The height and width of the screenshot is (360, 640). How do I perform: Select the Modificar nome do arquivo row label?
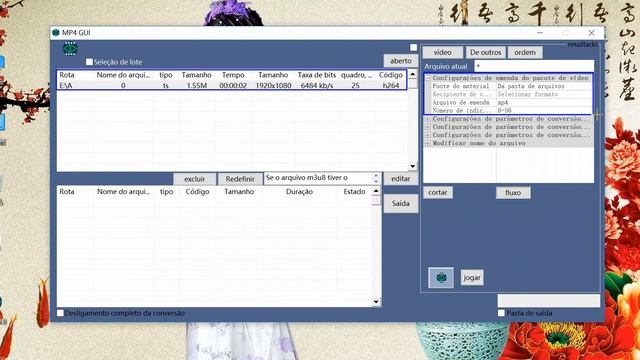click(479, 143)
